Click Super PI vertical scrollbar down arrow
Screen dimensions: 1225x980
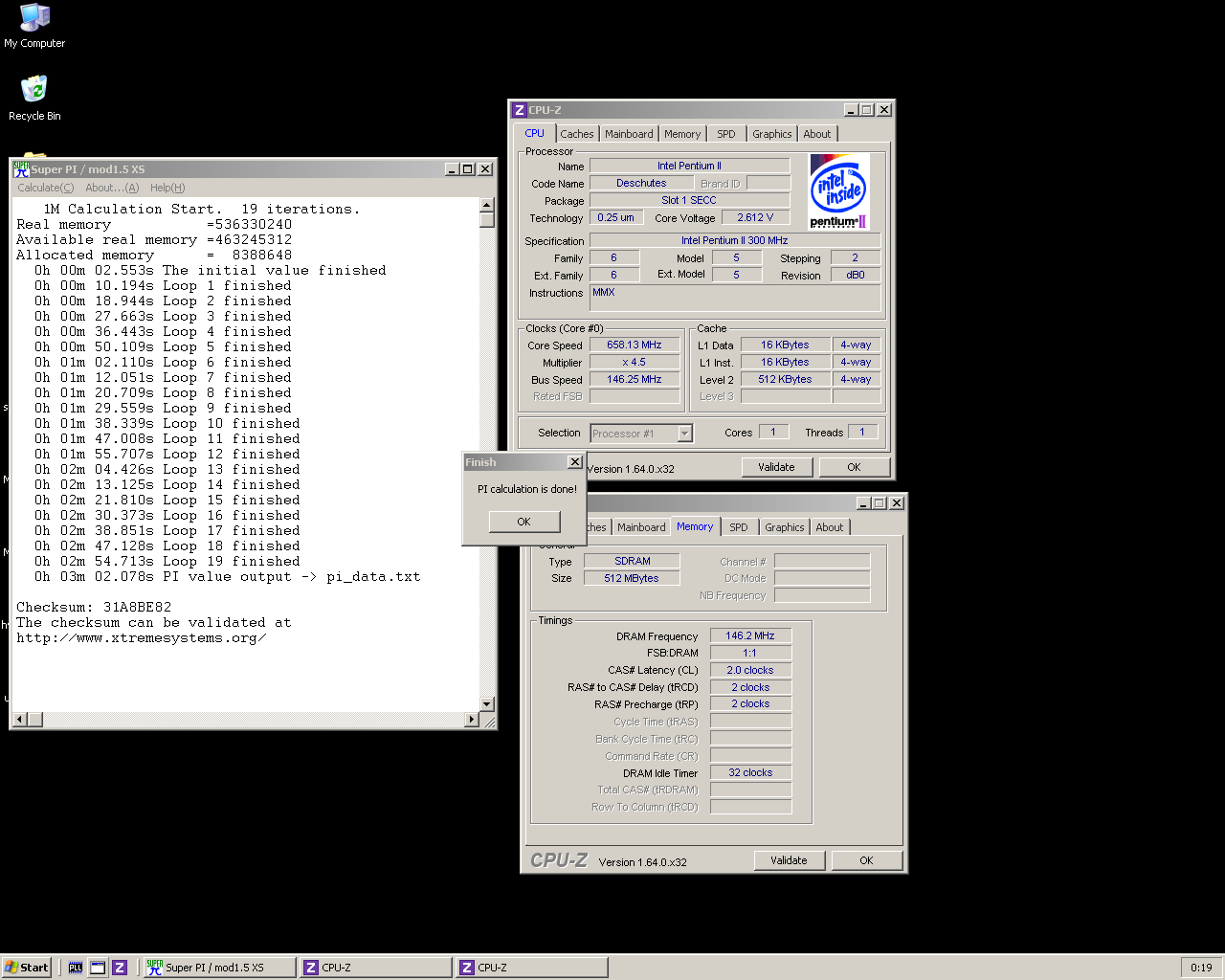click(x=486, y=703)
